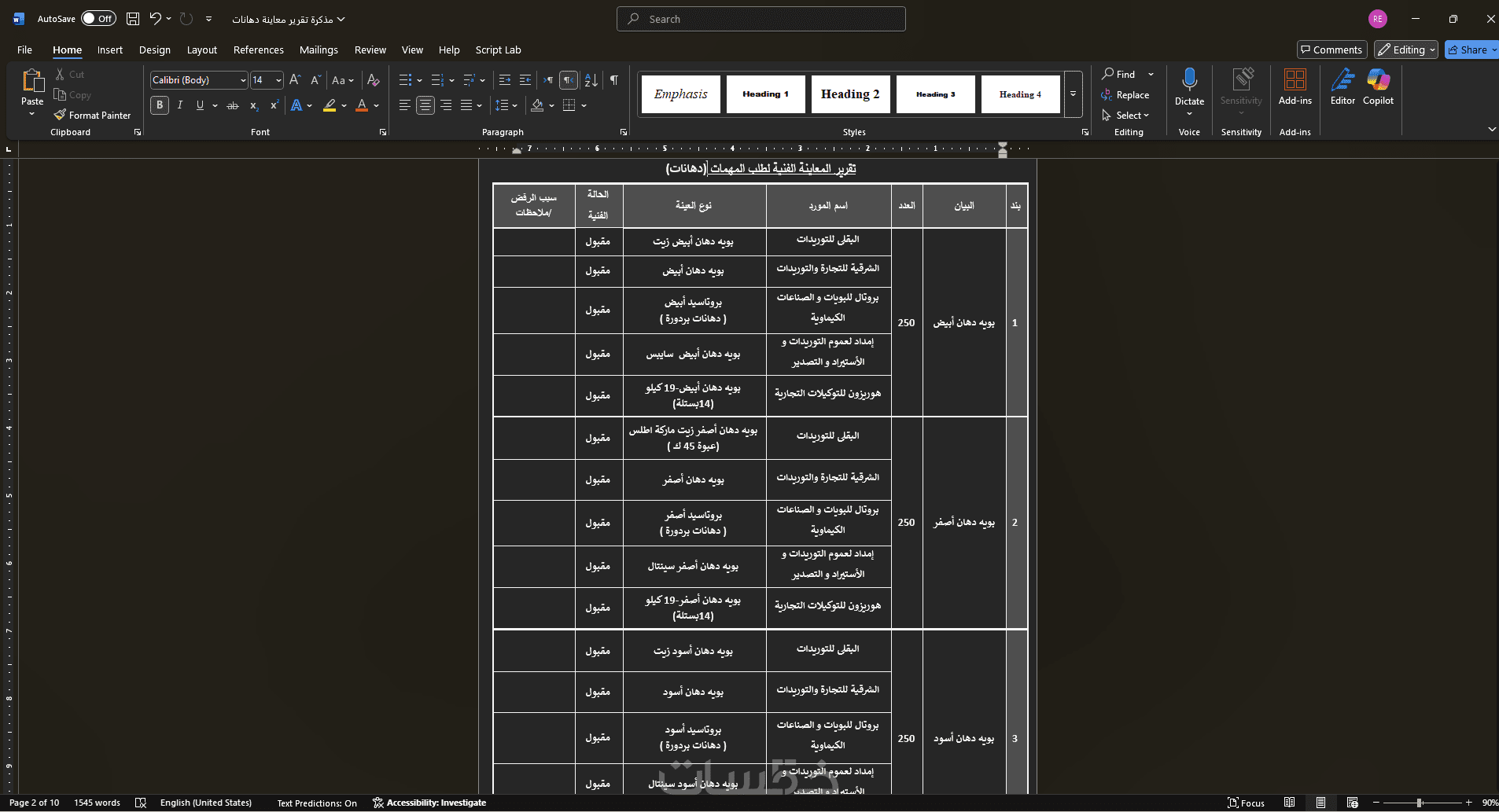The width and height of the screenshot is (1499, 812).
Task: Open the Review tab
Action: [x=370, y=50]
